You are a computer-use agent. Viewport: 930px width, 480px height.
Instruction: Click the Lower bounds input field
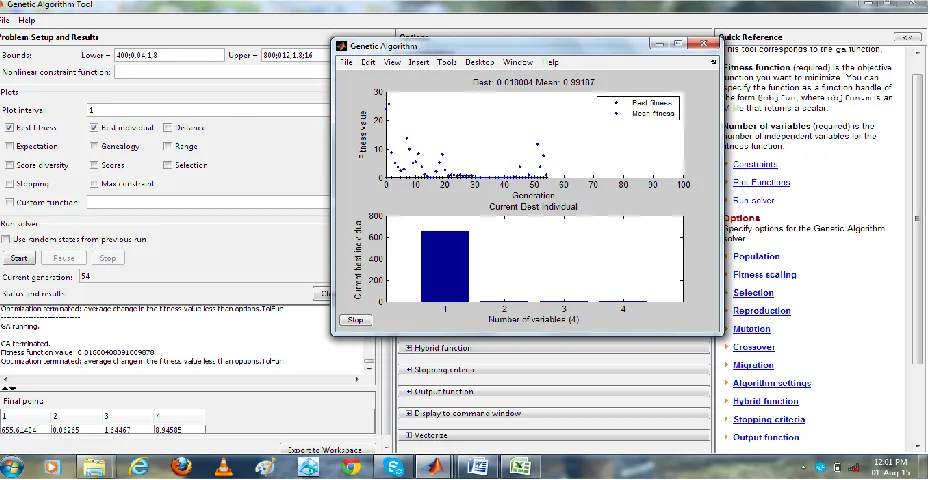pos(168,55)
